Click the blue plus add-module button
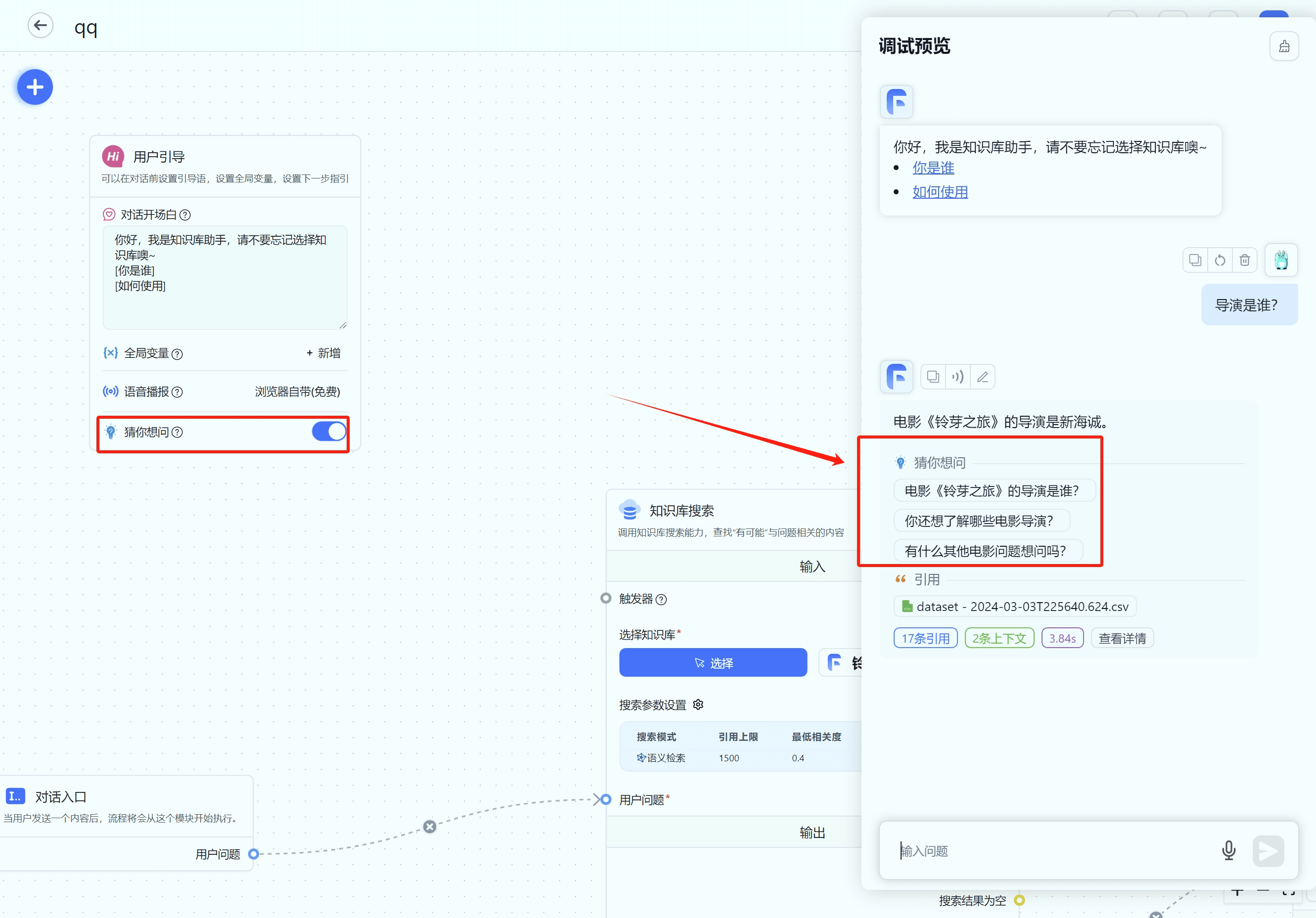The height and width of the screenshot is (918, 1316). [x=35, y=87]
